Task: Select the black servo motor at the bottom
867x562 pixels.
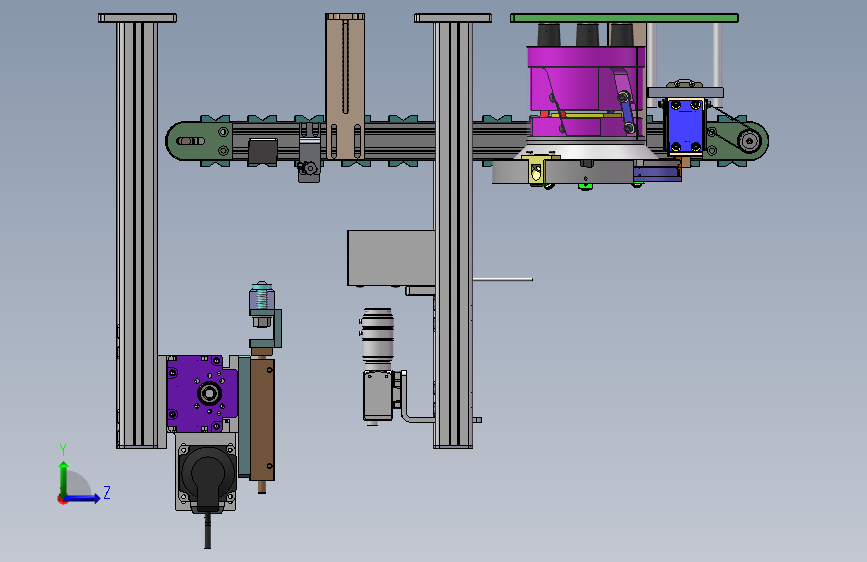Action: 207,475
